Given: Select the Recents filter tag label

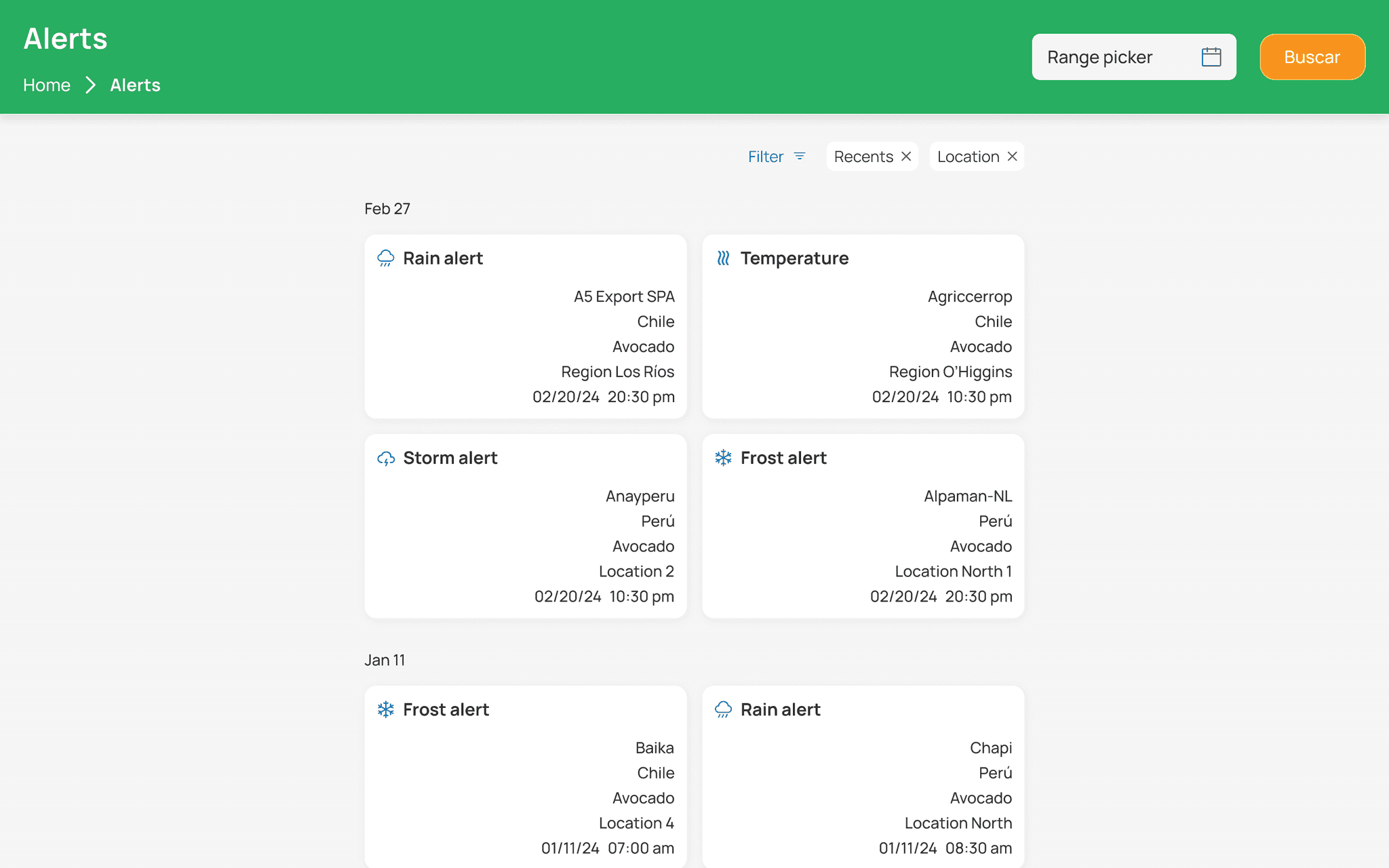Looking at the screenshot, I should point(863,157).
